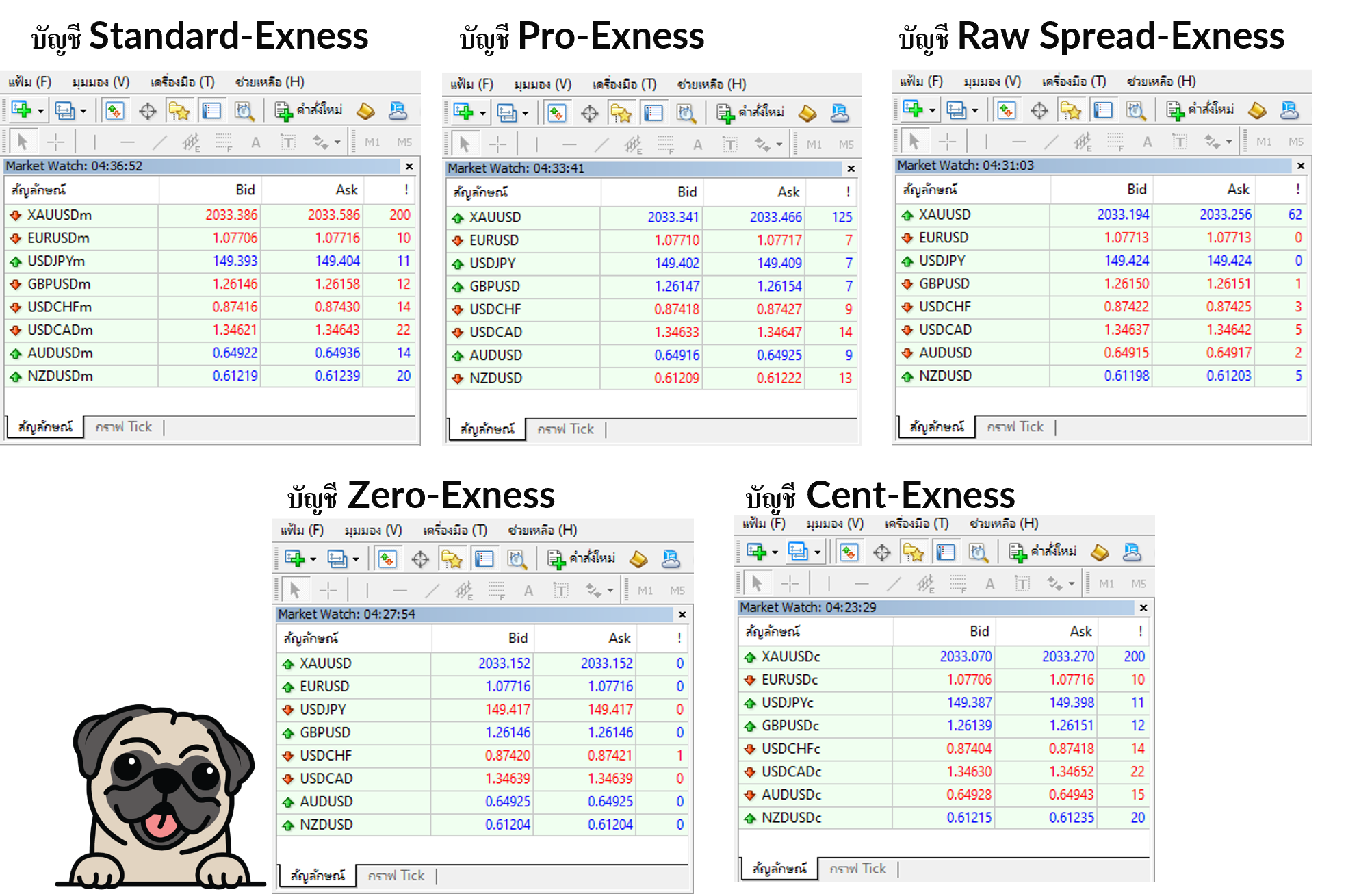Open Profiles icon in Standard-Exness window
This screenshot has width=1372, height=894.
[64, 110]
